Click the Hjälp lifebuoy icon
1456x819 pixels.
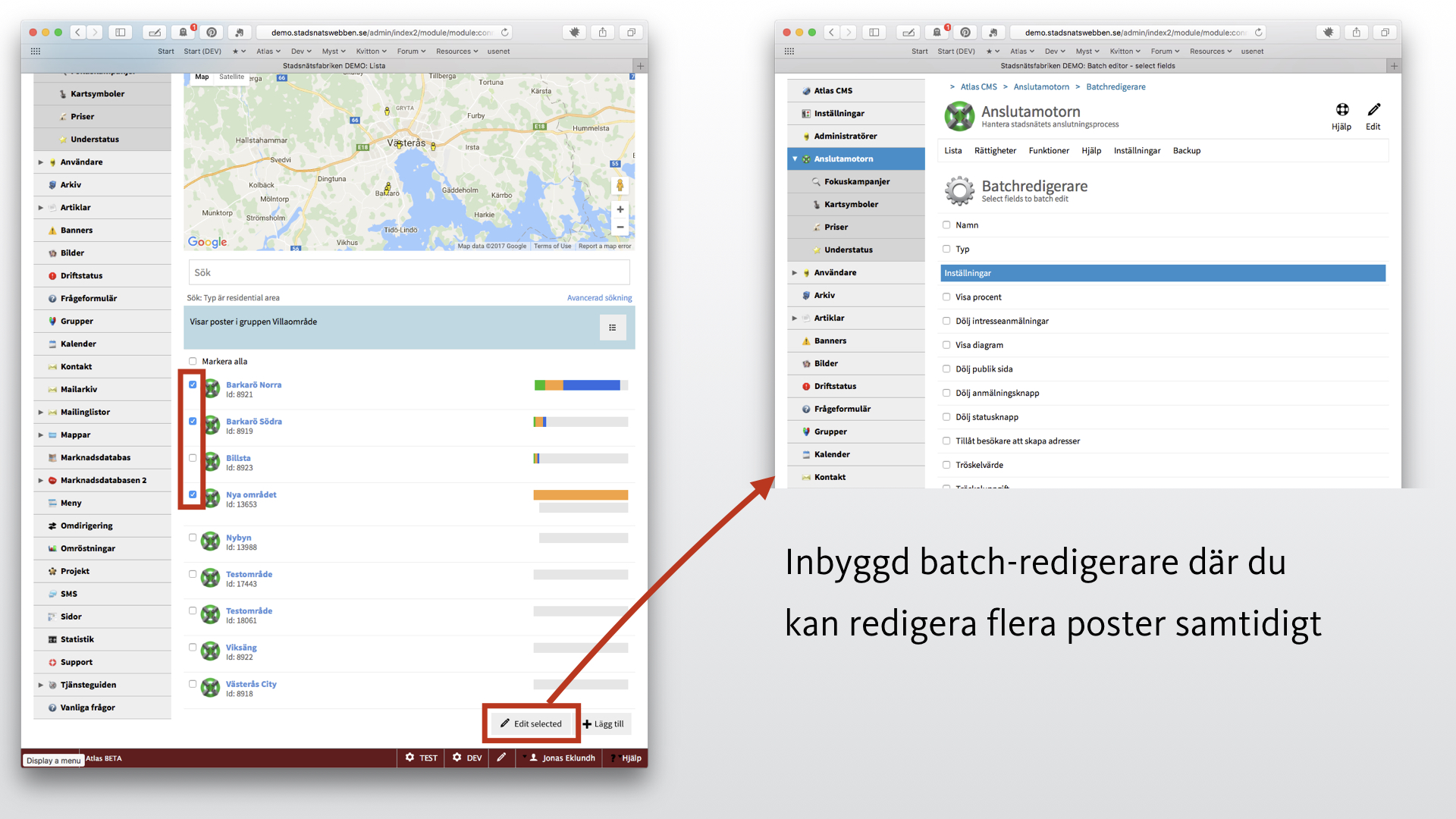[1341, 110]
